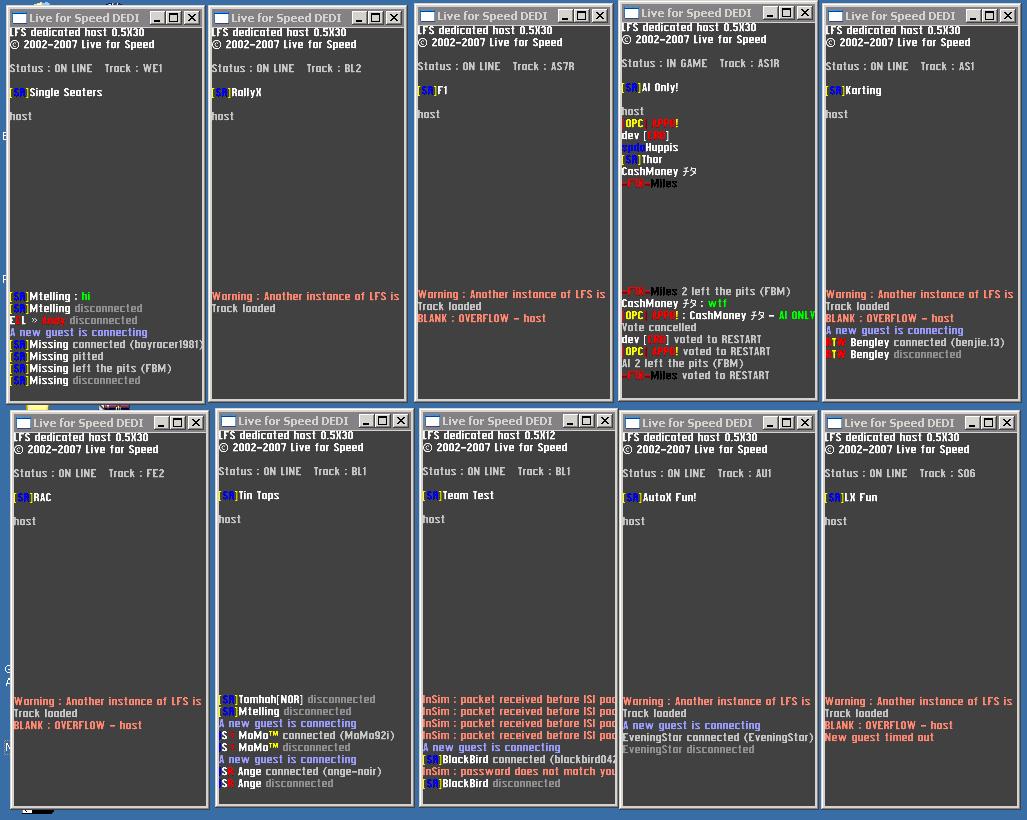
Task: Maximize the AI Only! host window
Action: 787,13
